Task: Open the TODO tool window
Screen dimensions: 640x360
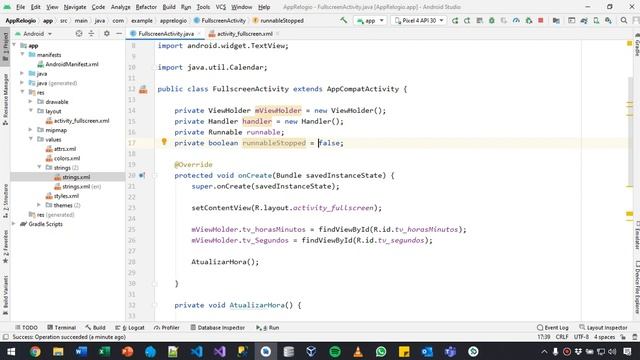Action: 26,327
